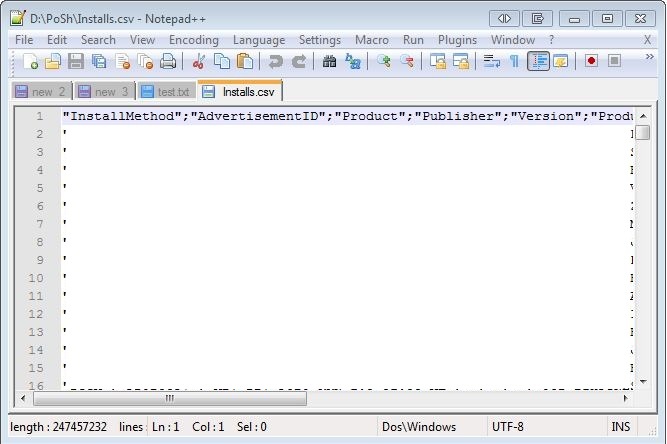
Task: Open the Edit menu
Action: [57, 40]
